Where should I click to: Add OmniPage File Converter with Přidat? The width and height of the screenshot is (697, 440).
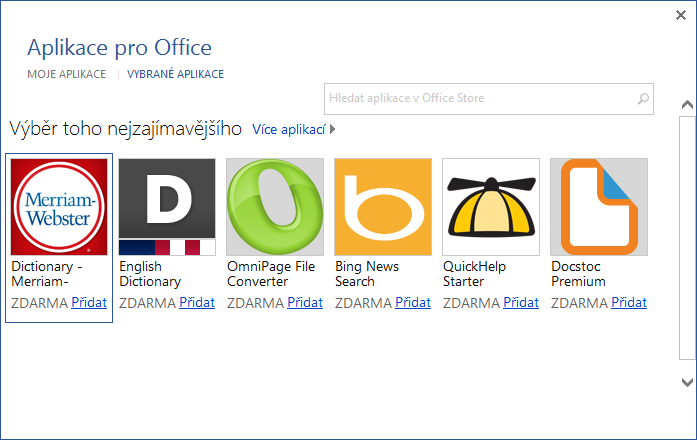(305, 303)
